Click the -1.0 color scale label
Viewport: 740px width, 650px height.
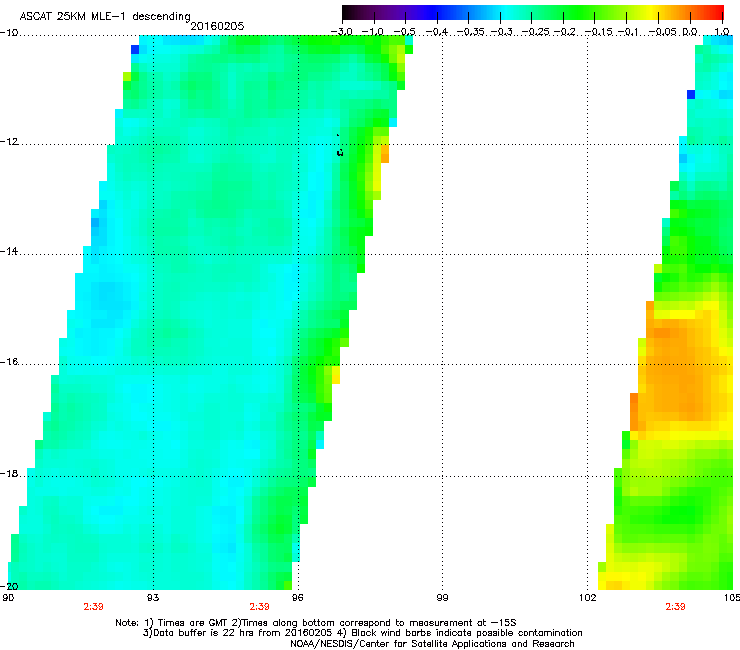pos(373,32)
